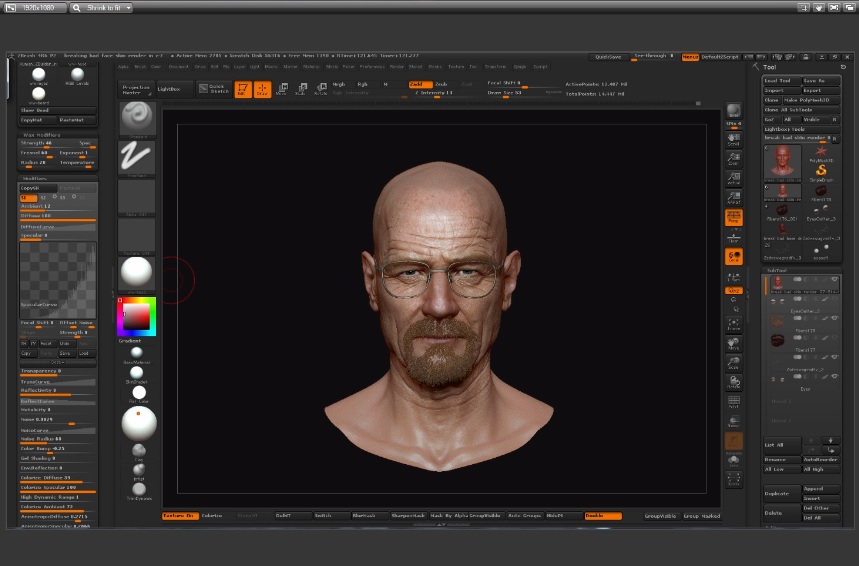Click the Actual size icon
Image resolution: width=859 pixels, height=566 pixels.
click(x=734, y=179)
